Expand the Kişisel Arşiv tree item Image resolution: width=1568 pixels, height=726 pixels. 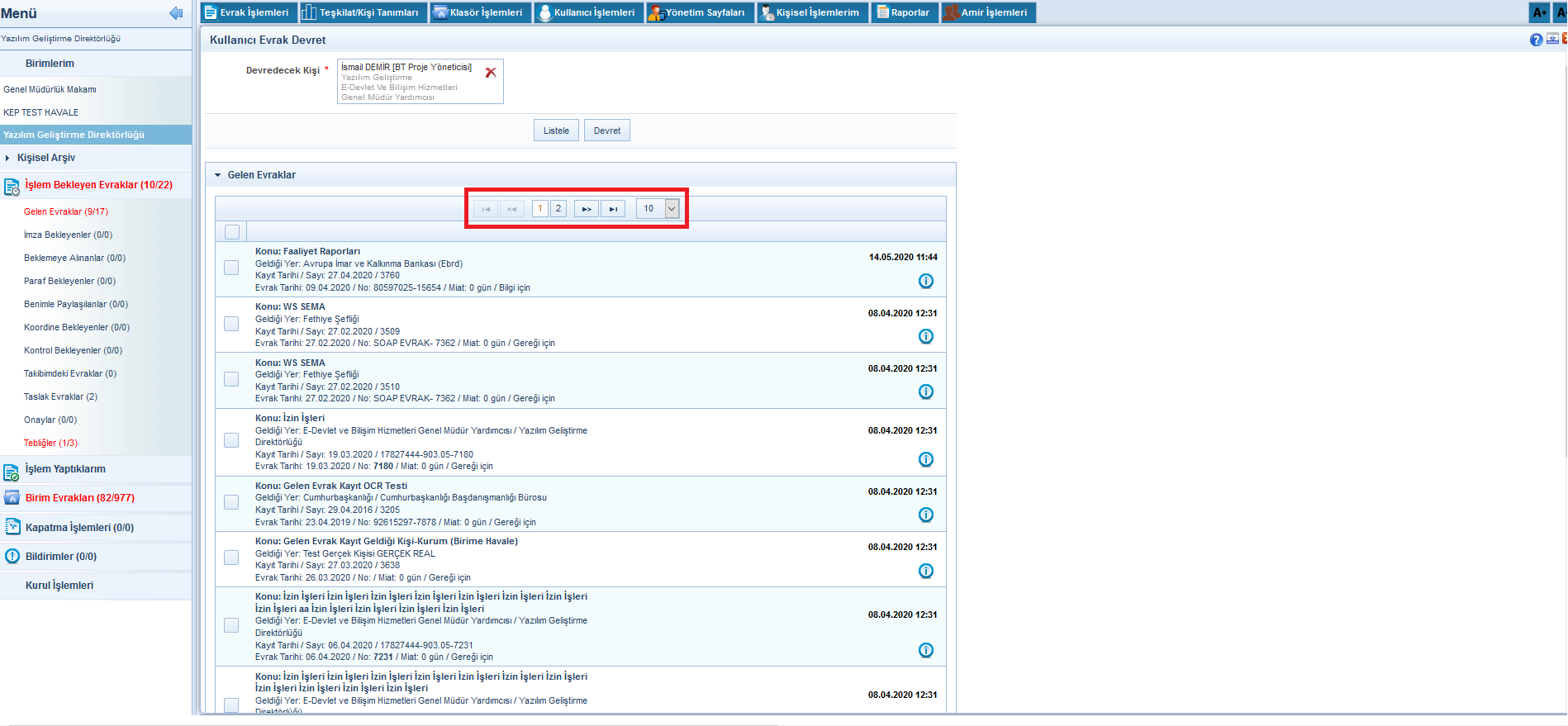coord(7,158)
